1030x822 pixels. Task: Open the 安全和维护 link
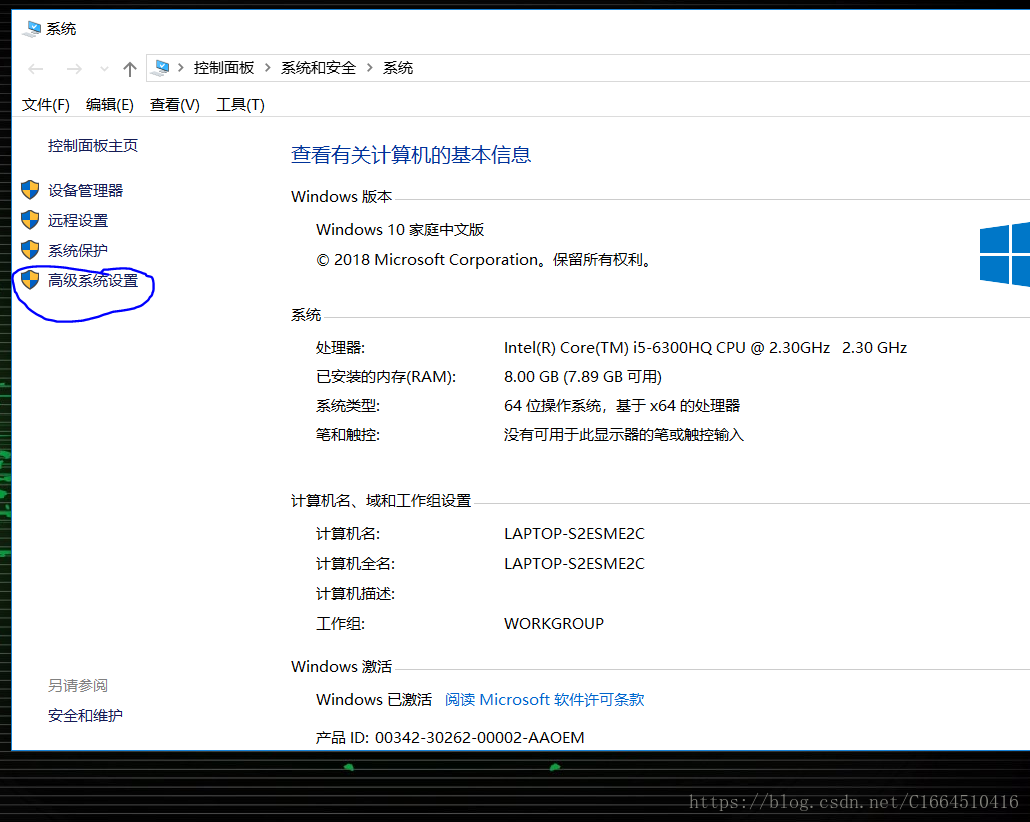pos(85,715)
